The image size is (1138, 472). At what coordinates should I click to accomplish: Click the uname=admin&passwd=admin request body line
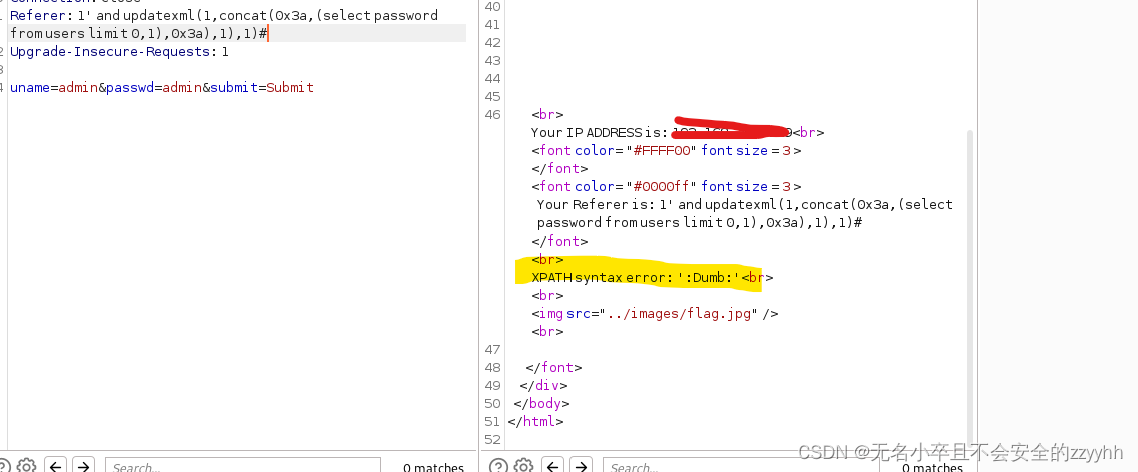[x=162, y=87]
